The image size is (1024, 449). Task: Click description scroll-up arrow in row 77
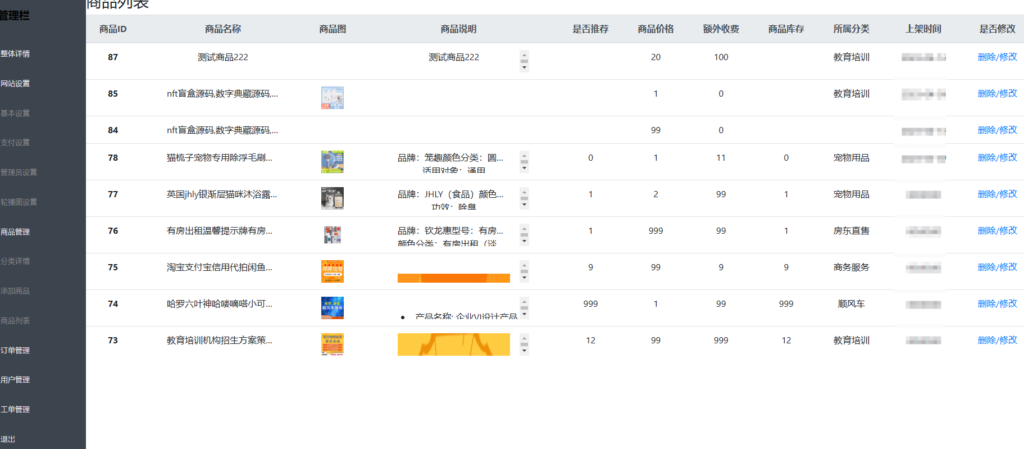point(524,193)
